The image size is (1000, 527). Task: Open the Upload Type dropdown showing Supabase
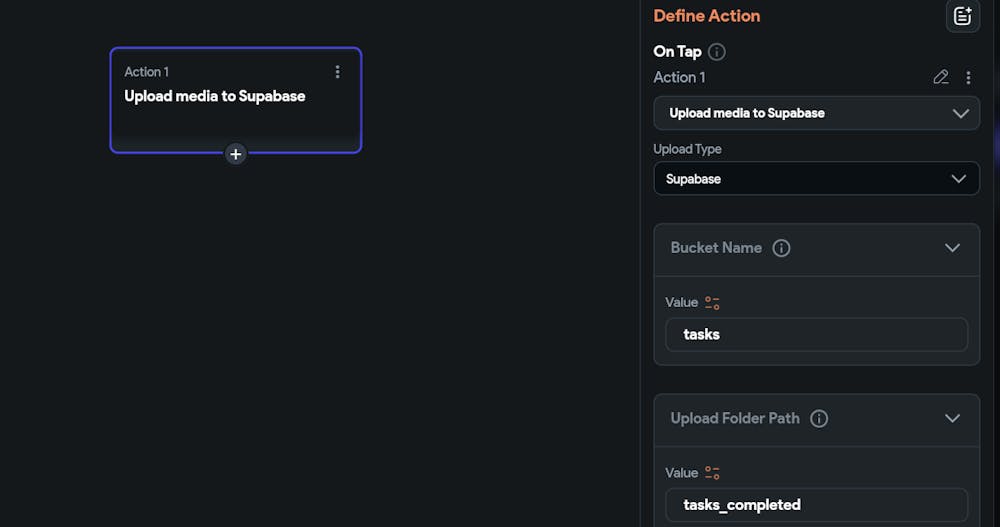[816, 179]
